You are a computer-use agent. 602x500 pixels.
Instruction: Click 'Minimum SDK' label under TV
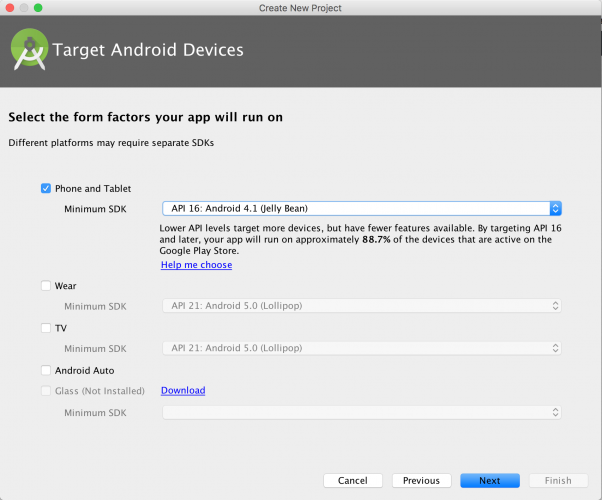coord(95,349)
